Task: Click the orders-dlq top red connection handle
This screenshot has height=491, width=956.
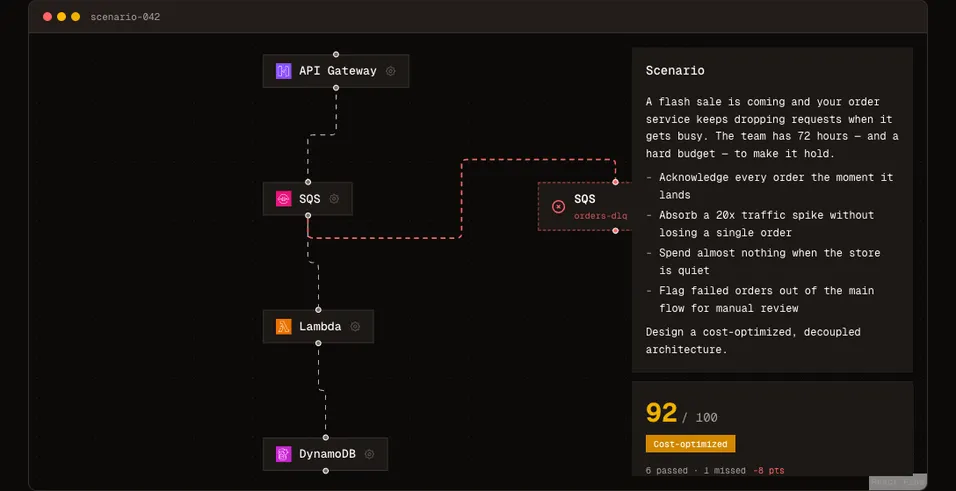Action: pyautogui.click(x=615, y=182)
